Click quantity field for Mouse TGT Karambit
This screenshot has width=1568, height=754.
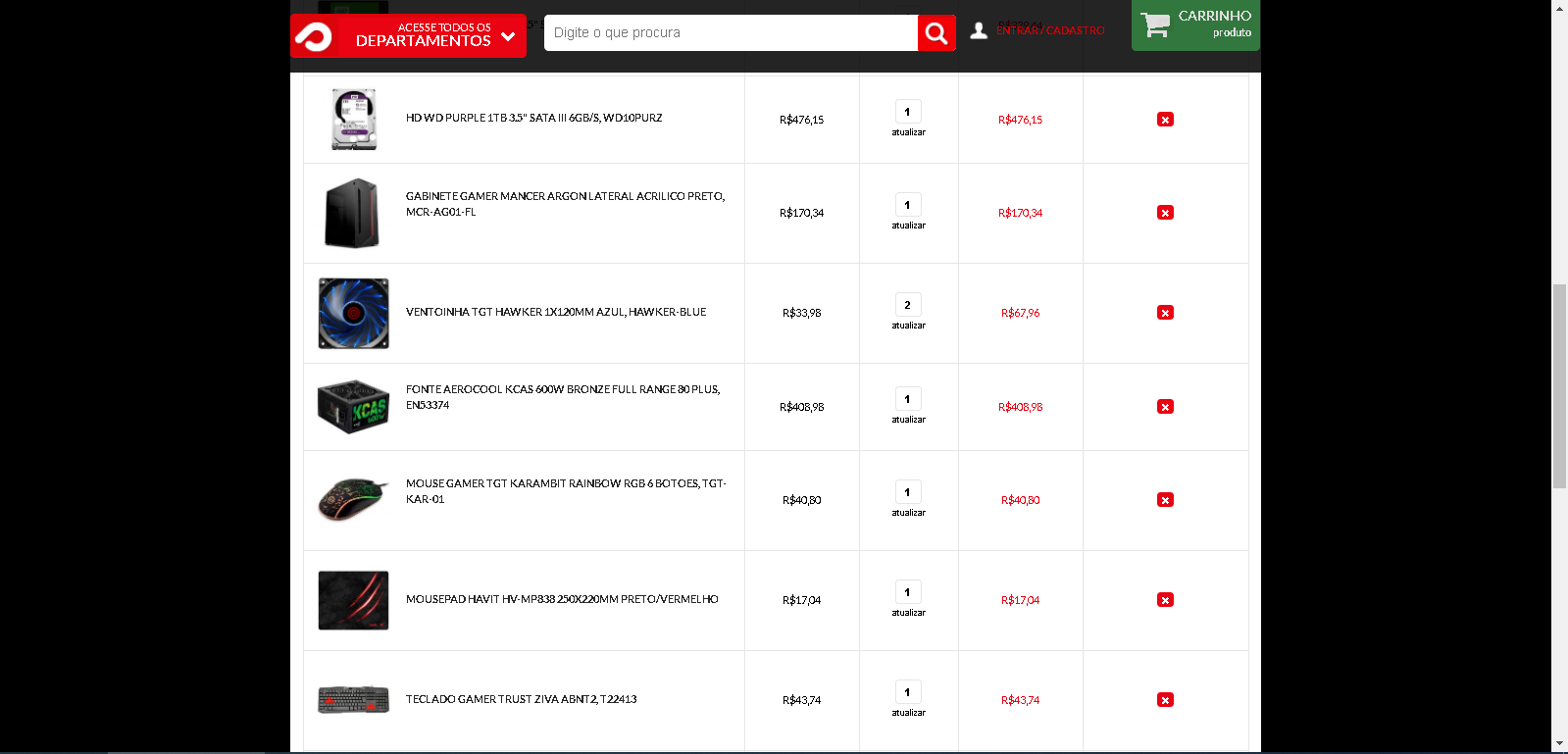click(908, 492)
